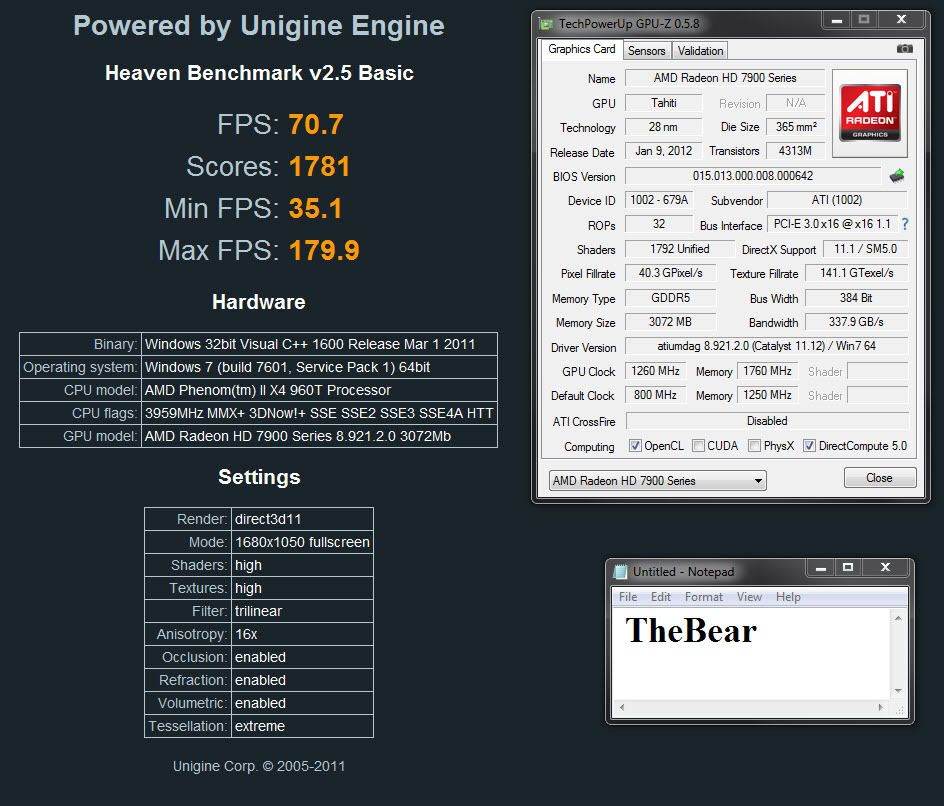Minimize the Notepad window
Screen dimensions: 944x806
pos(820,567)
